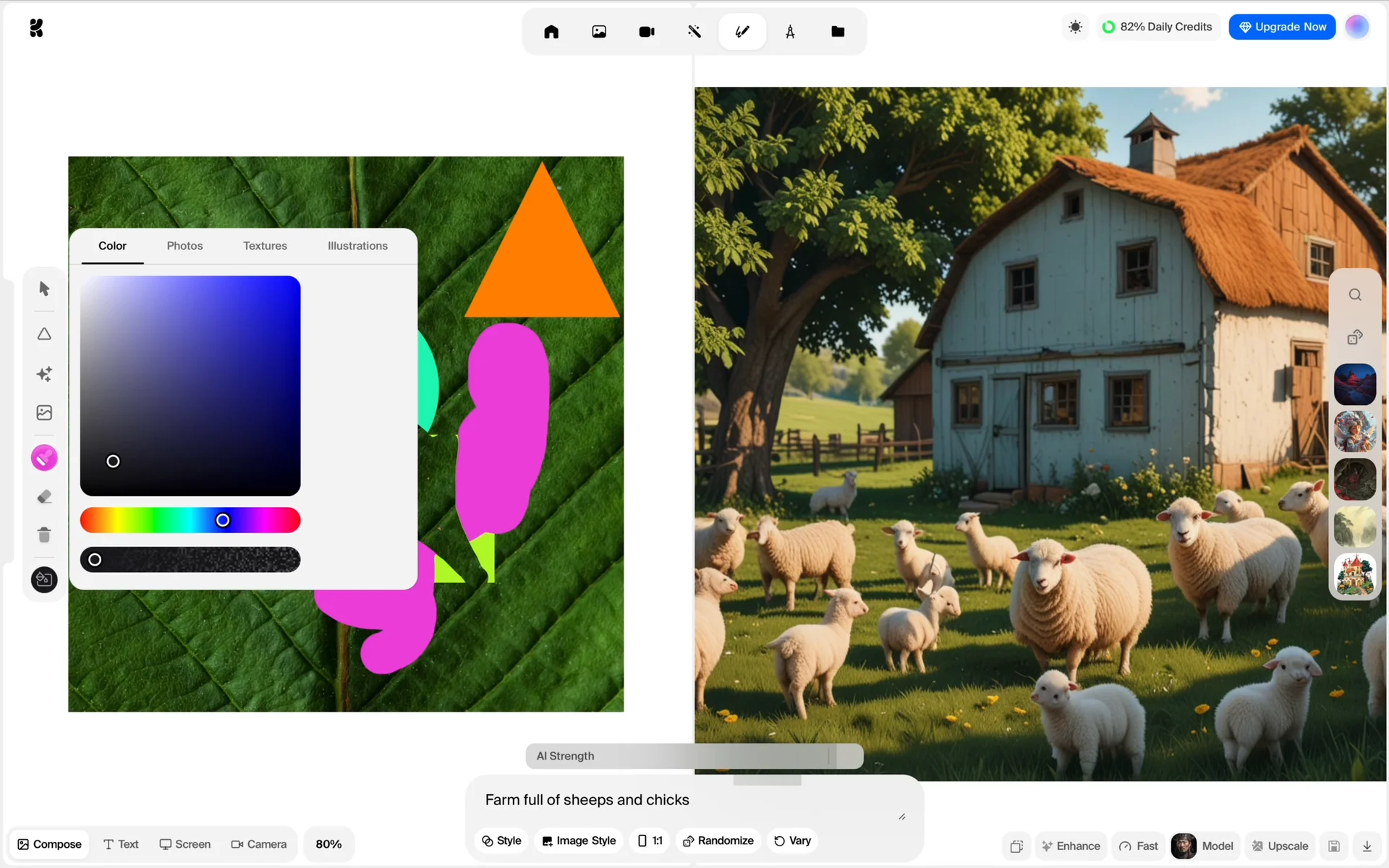Open the video camera generator icon
This screenshot has height=868, width=1389.
click(647, 32)
